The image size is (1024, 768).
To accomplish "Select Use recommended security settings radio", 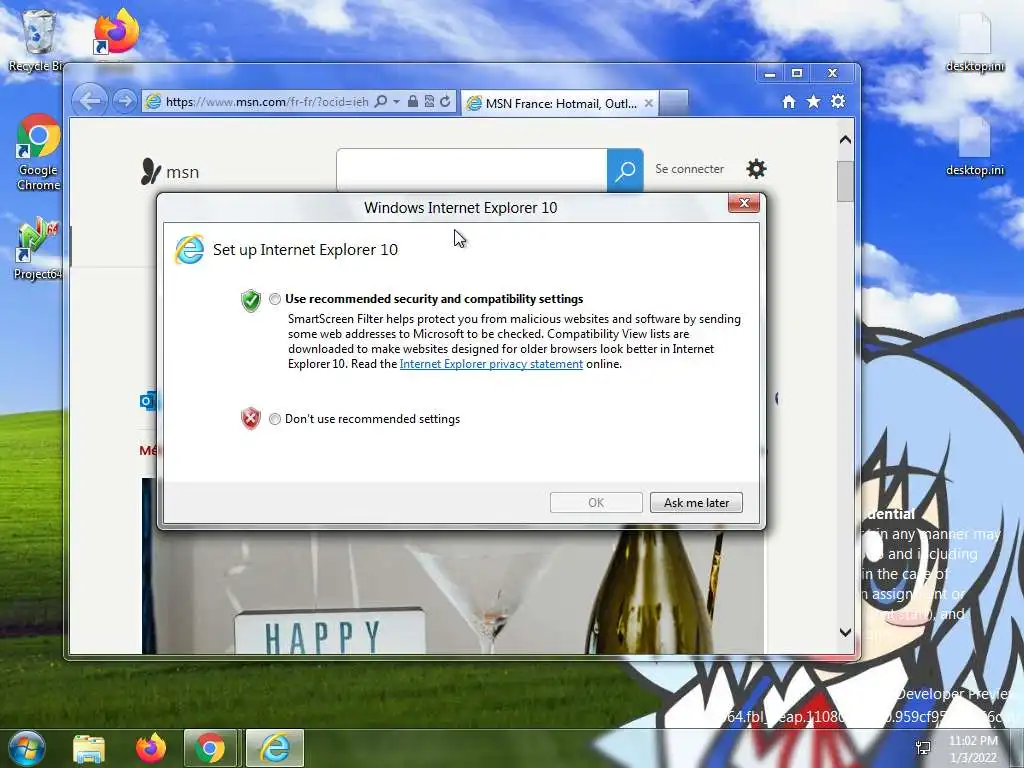I will (275, 299).
